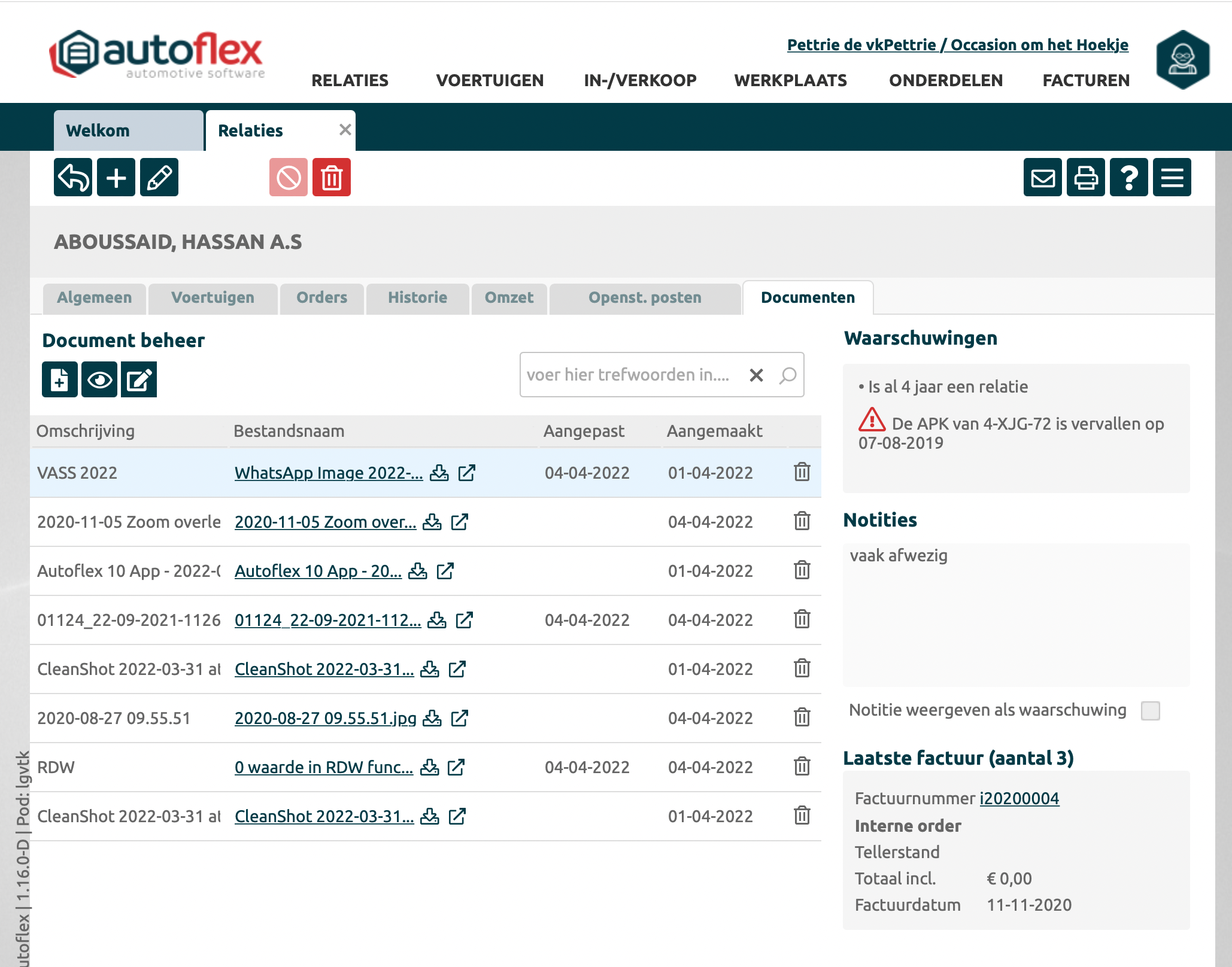Click the red trash delete toolbar button
Screen dimensions: 1232x967
pos(332,177)
